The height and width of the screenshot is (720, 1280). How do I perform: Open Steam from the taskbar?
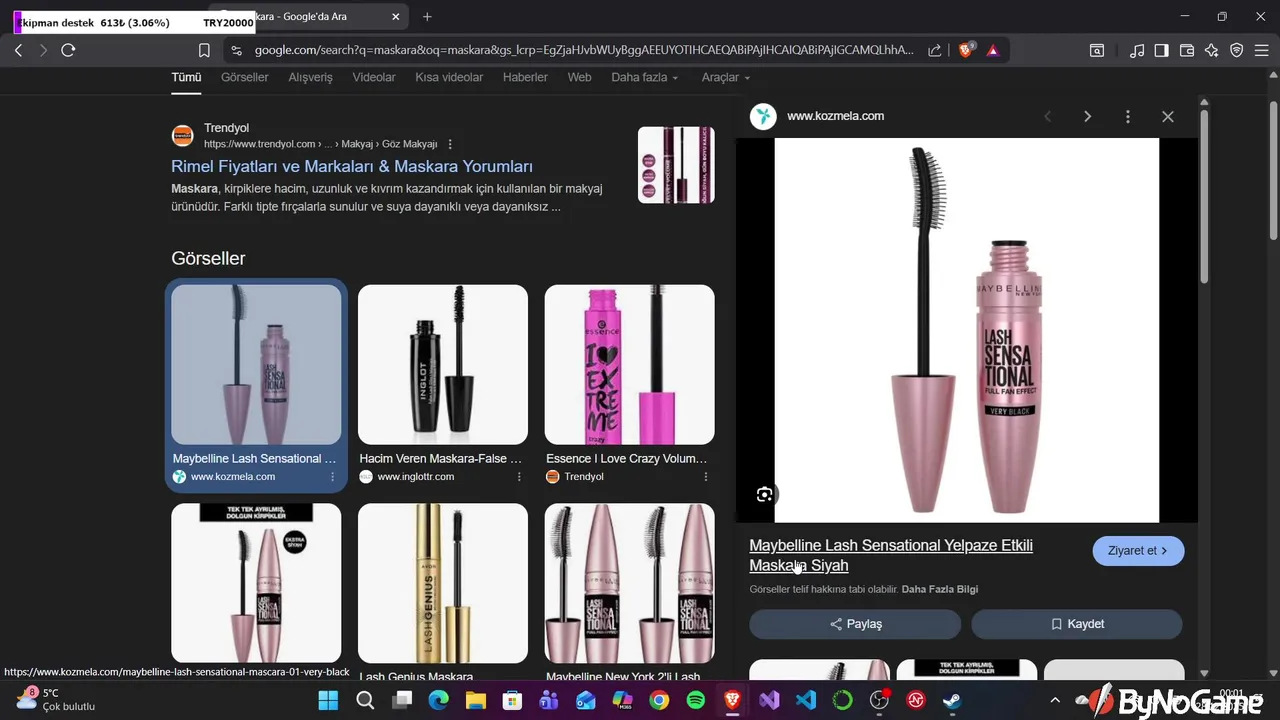952,701
